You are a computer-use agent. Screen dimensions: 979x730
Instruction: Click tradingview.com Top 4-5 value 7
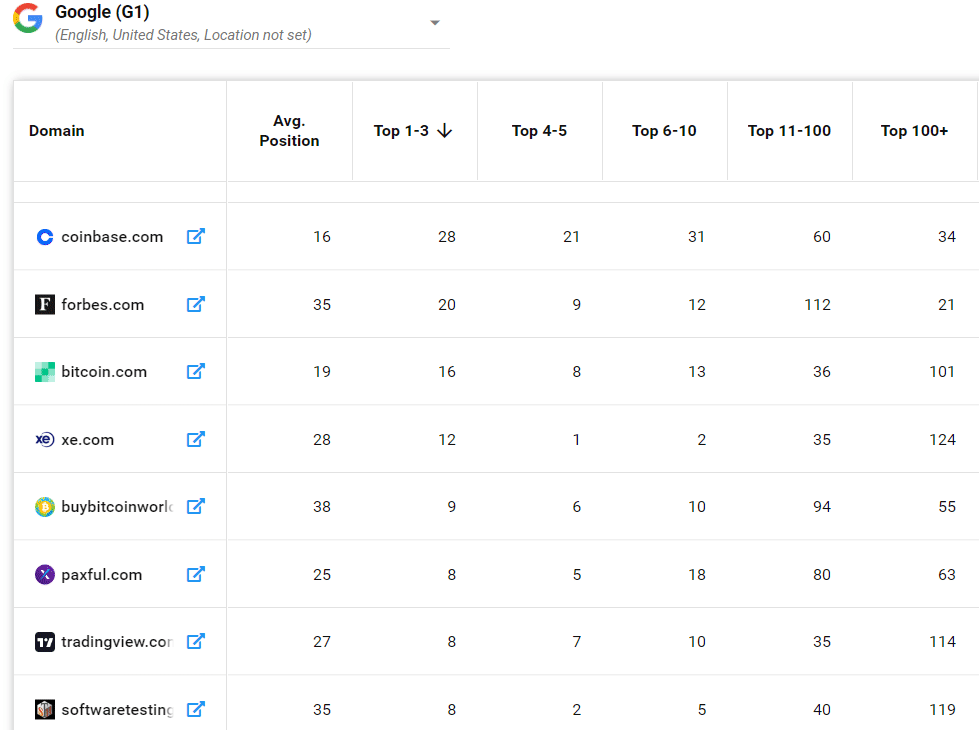576,641
